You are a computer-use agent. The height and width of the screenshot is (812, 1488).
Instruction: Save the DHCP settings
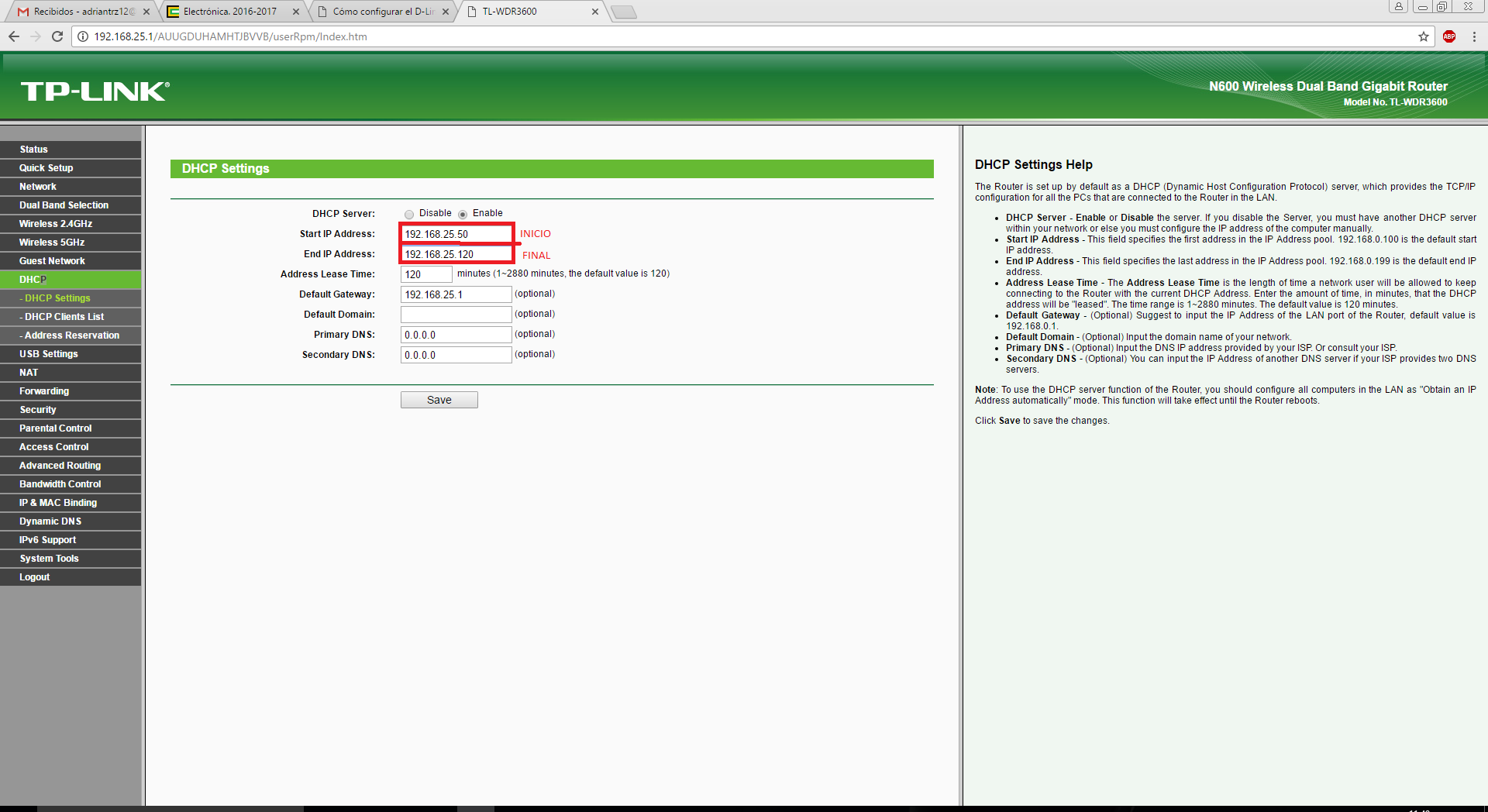tap(439, 400)
